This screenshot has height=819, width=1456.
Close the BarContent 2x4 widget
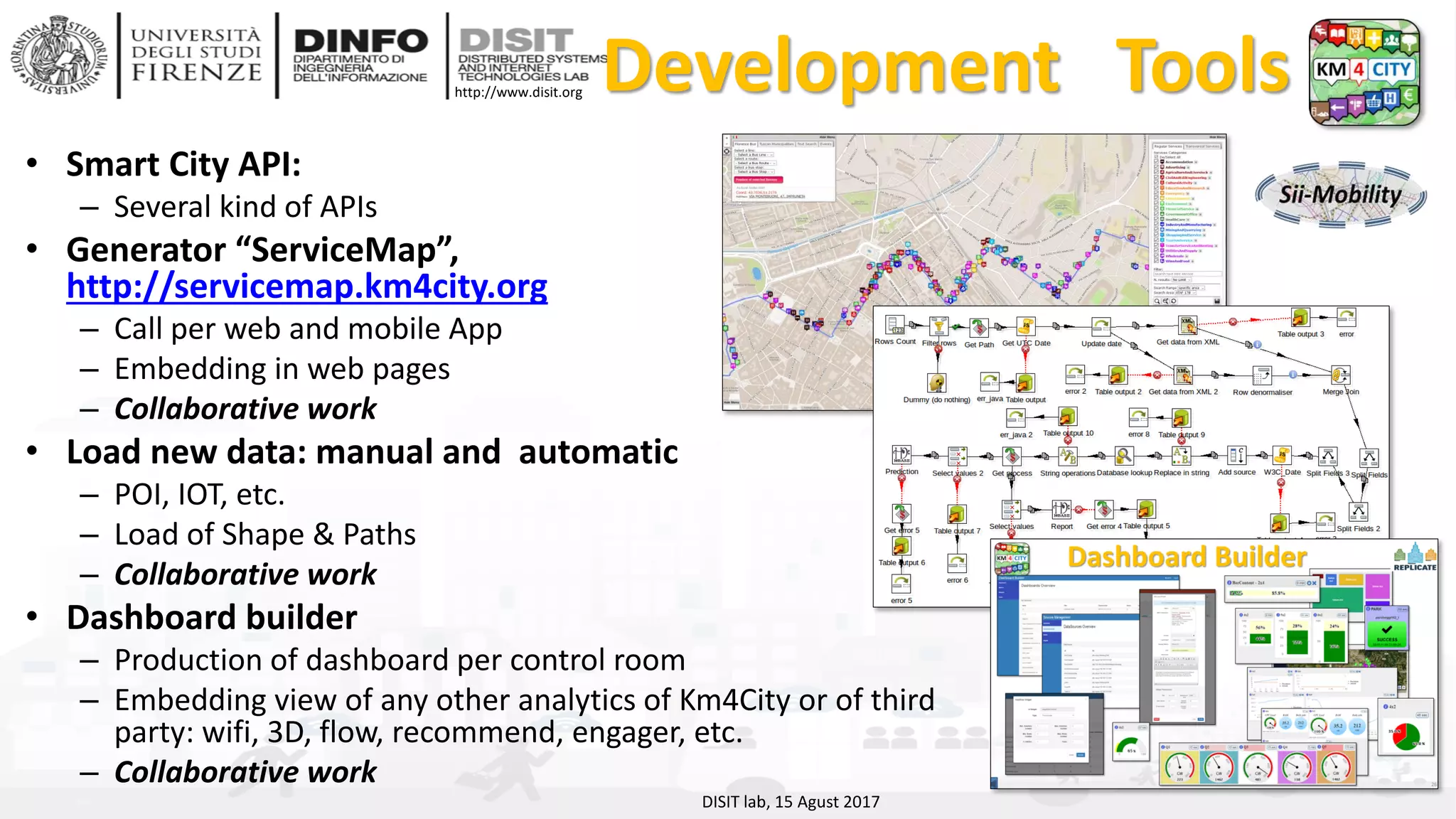pos(1315,583)
